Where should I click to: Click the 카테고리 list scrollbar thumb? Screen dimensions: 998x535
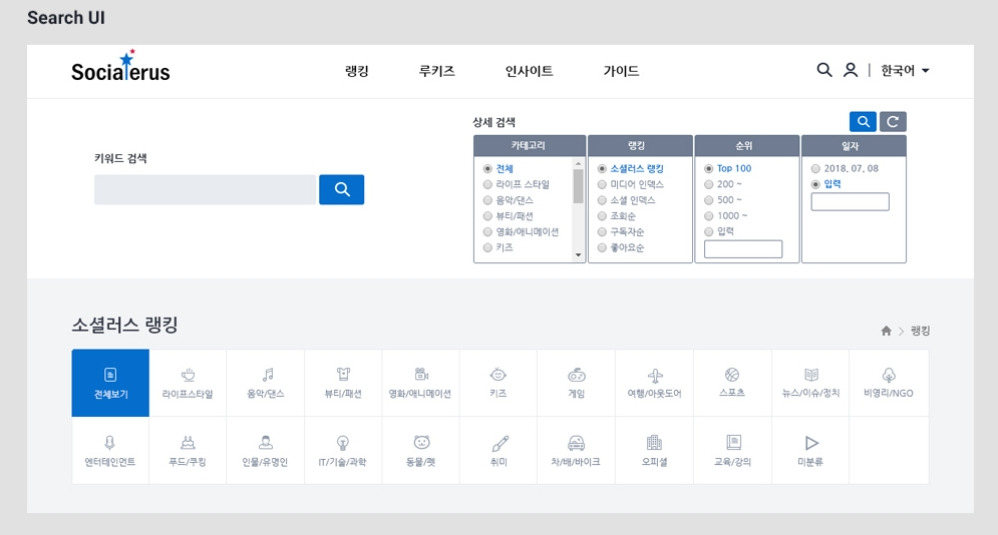point(578,186)
